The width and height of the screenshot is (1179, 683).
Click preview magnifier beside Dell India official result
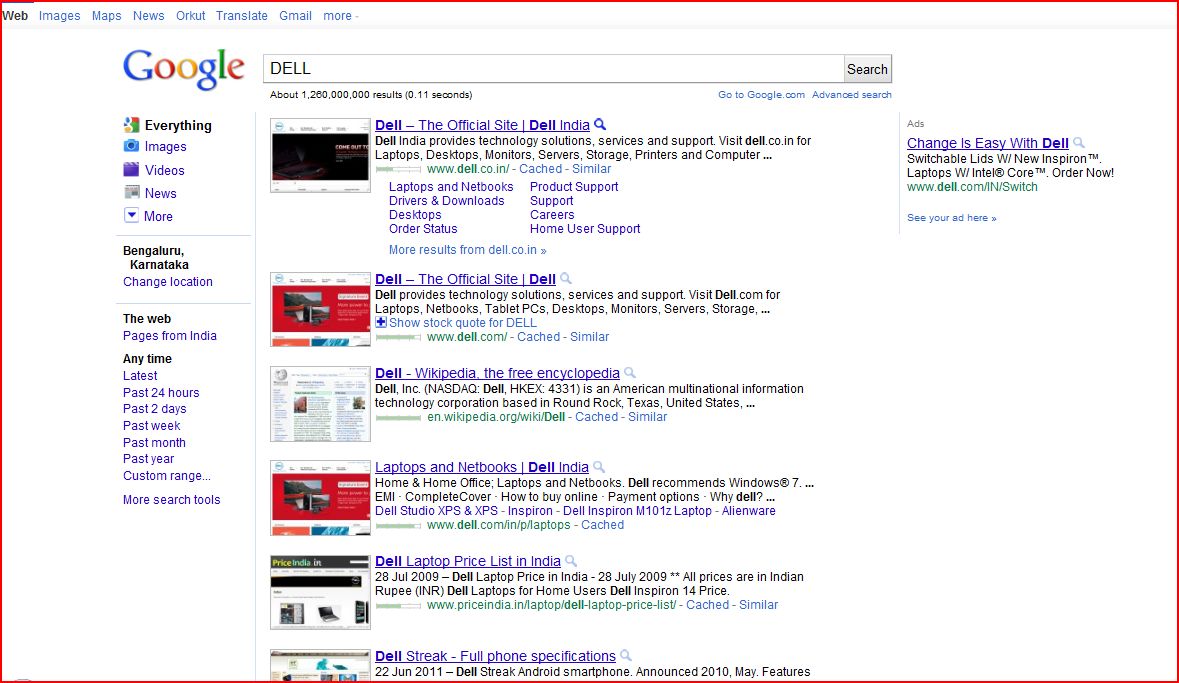pos(599,124)
